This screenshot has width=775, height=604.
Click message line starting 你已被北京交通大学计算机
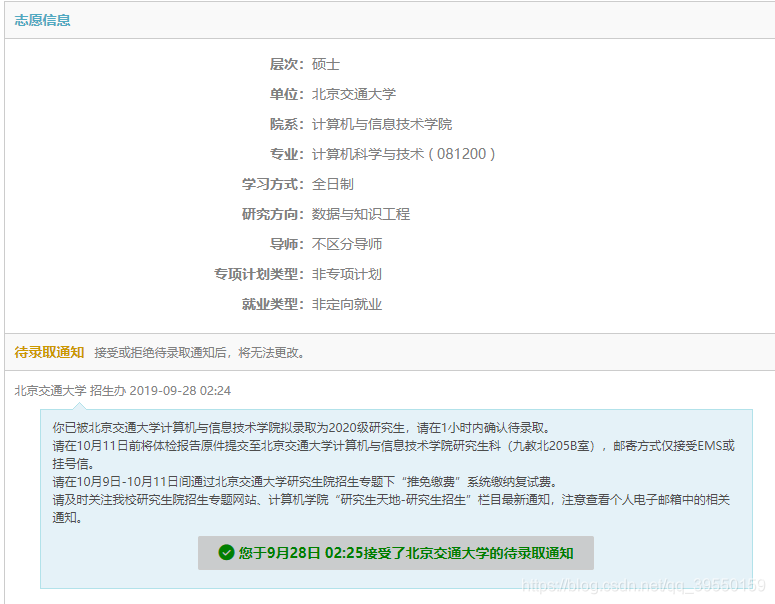pyautogui.click(x=301, y=428)
